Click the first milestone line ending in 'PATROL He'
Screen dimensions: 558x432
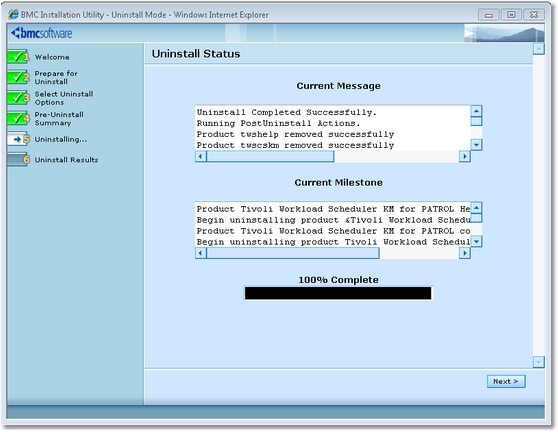(333, 209)
